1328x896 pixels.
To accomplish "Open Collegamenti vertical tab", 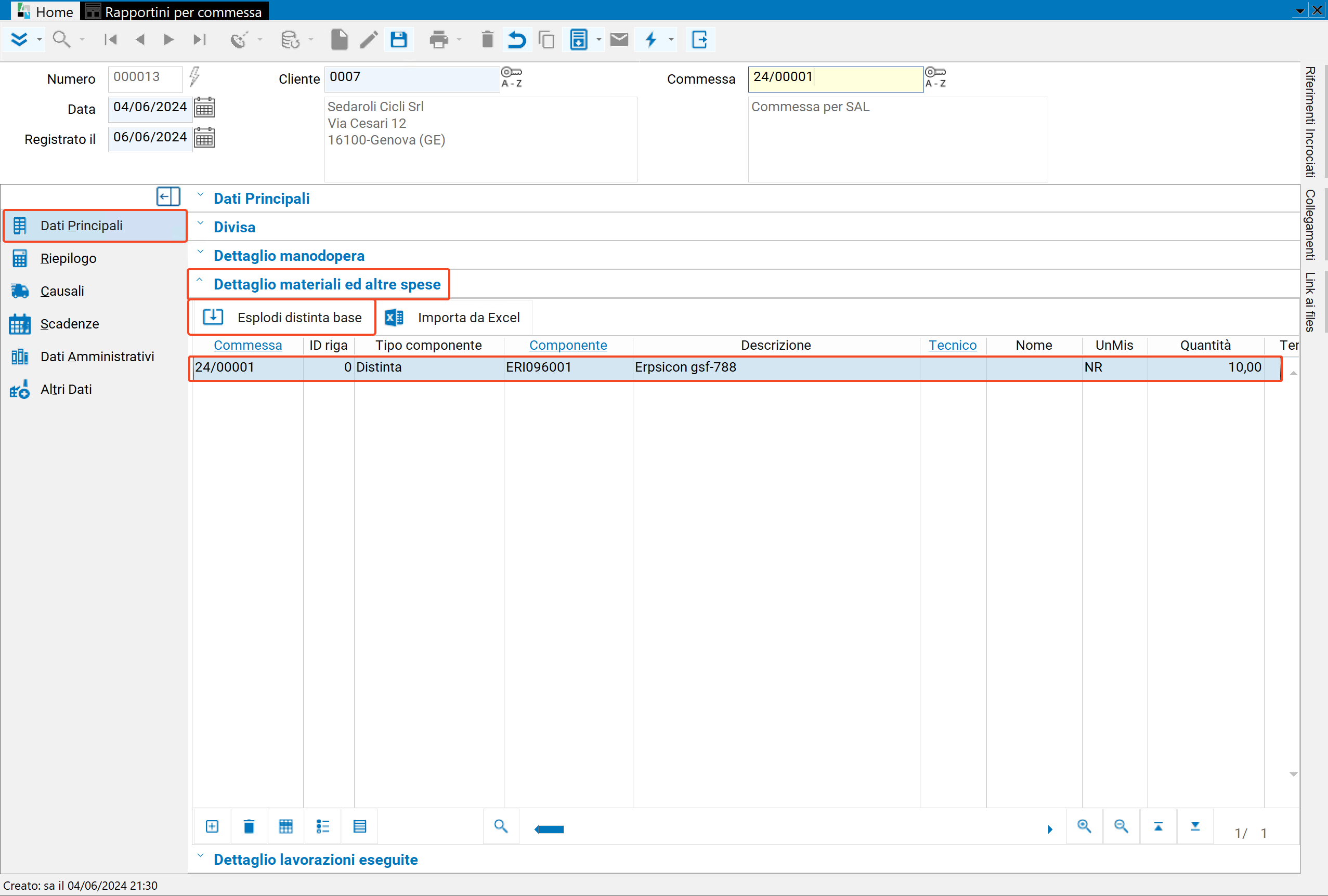I will (x=1311, y=225).
